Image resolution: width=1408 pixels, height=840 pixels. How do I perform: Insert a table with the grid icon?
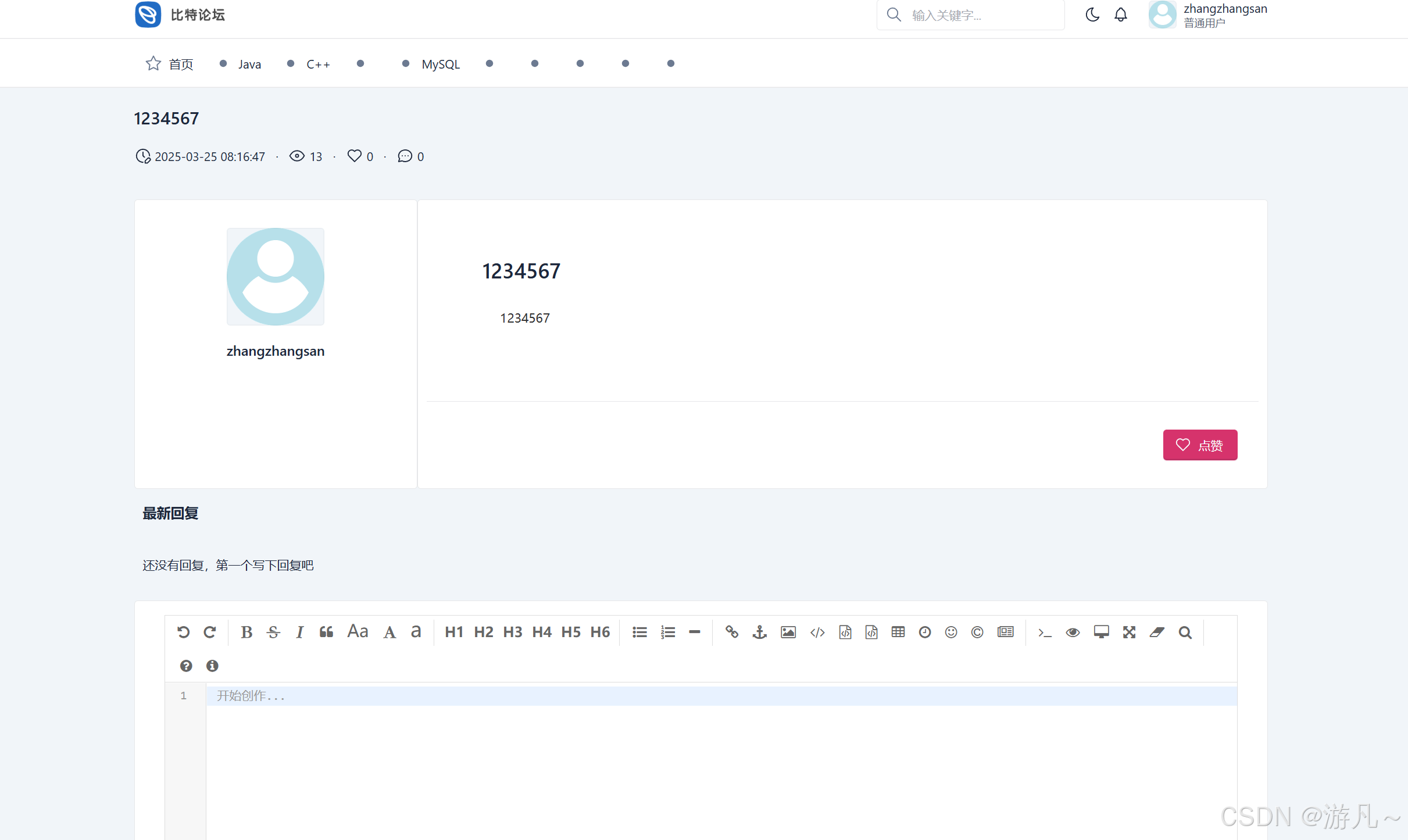(x=898, y=632)
